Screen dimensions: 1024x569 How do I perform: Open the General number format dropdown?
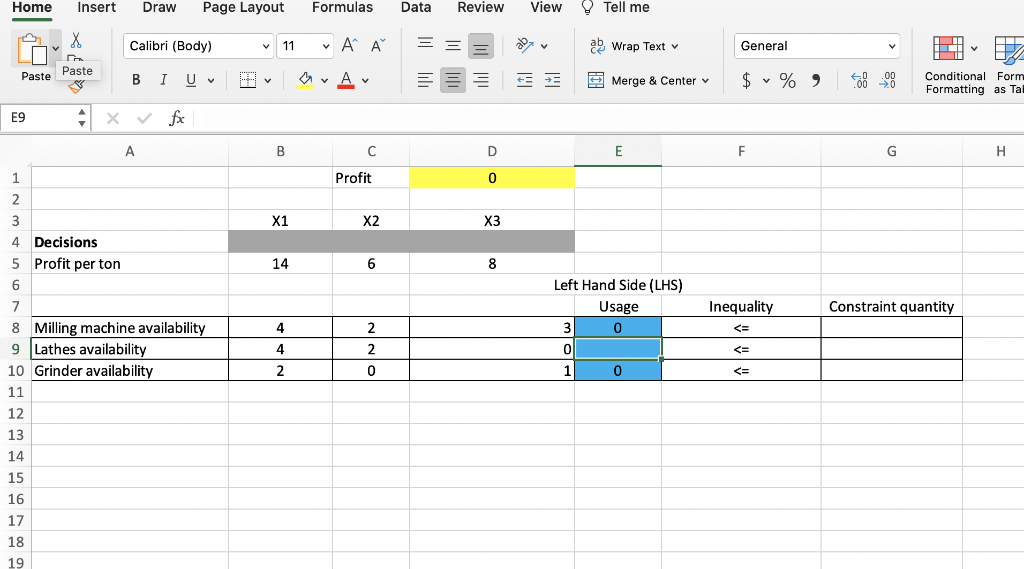pyautogui.click(x=816, y=46)
